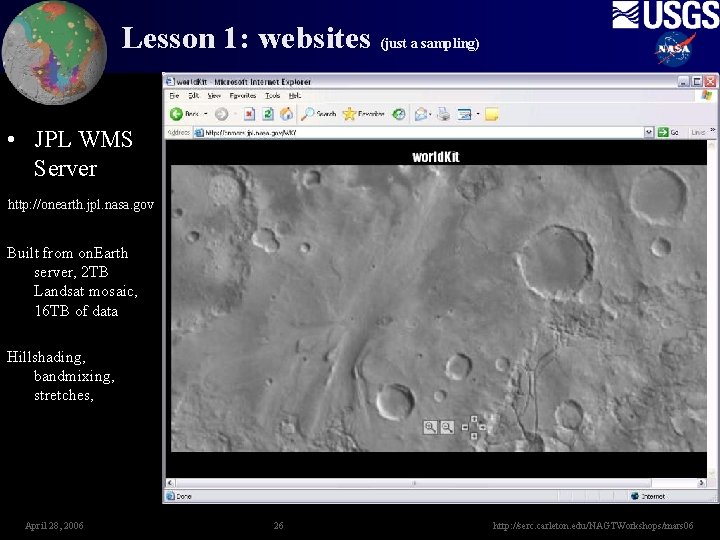Click the horizontal scrollbar left arrow
Screen dimensions: 720x540
click(170, 483)
